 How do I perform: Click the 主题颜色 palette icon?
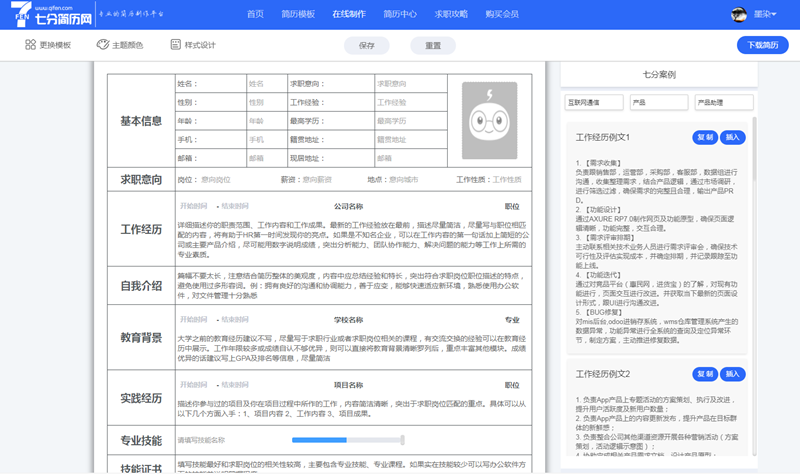click(103, 44)
